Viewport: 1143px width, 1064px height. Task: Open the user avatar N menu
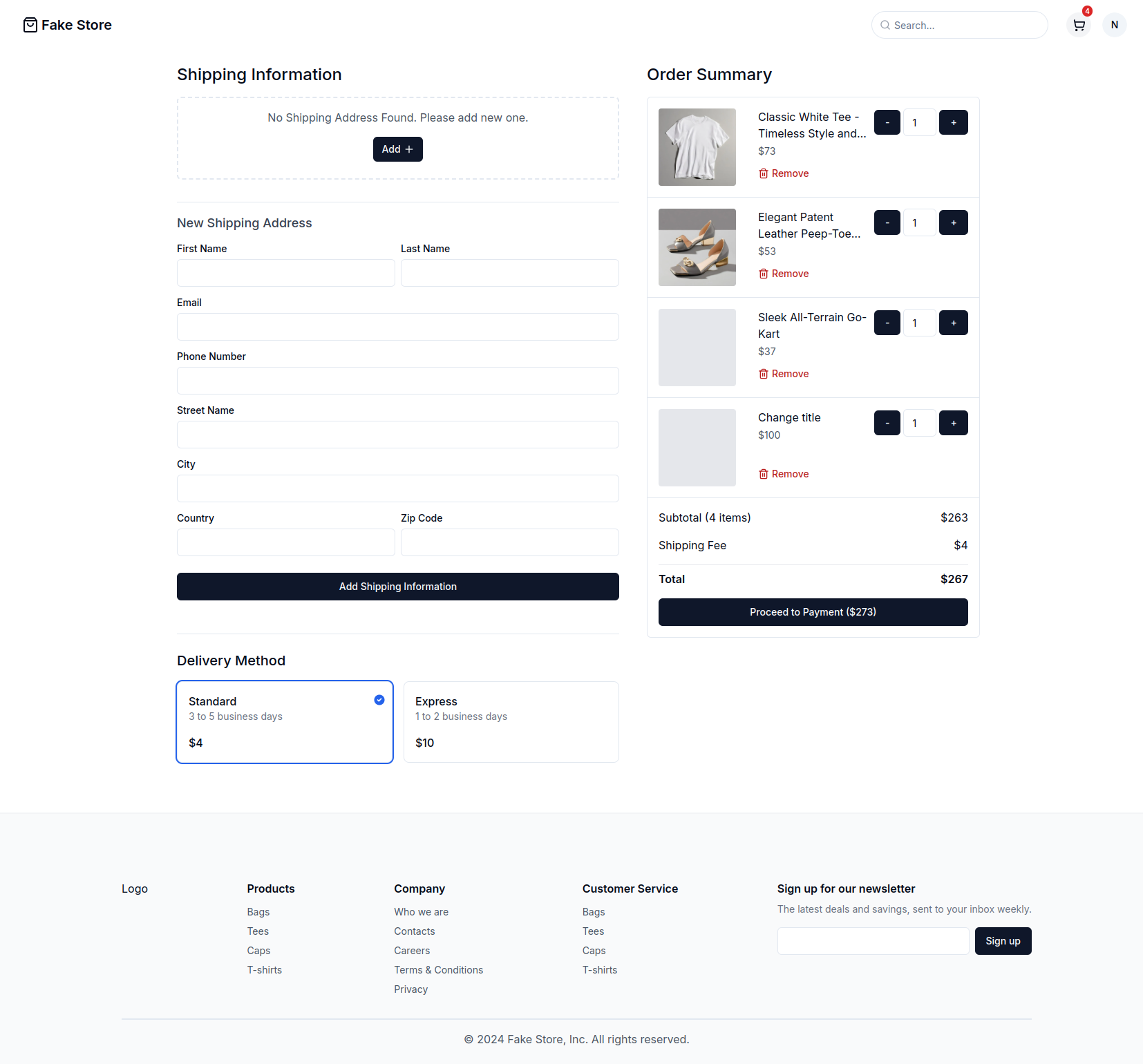[x=1114, y=26]
